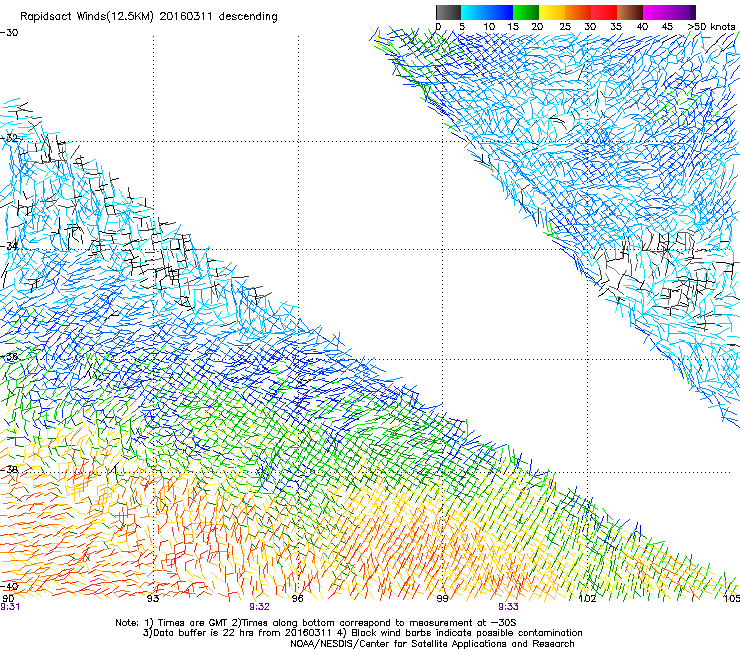The width and height of the screenshot is (740, 650).
Task: Click the legend tick label '40'
Action: click(x=642, y=27)
